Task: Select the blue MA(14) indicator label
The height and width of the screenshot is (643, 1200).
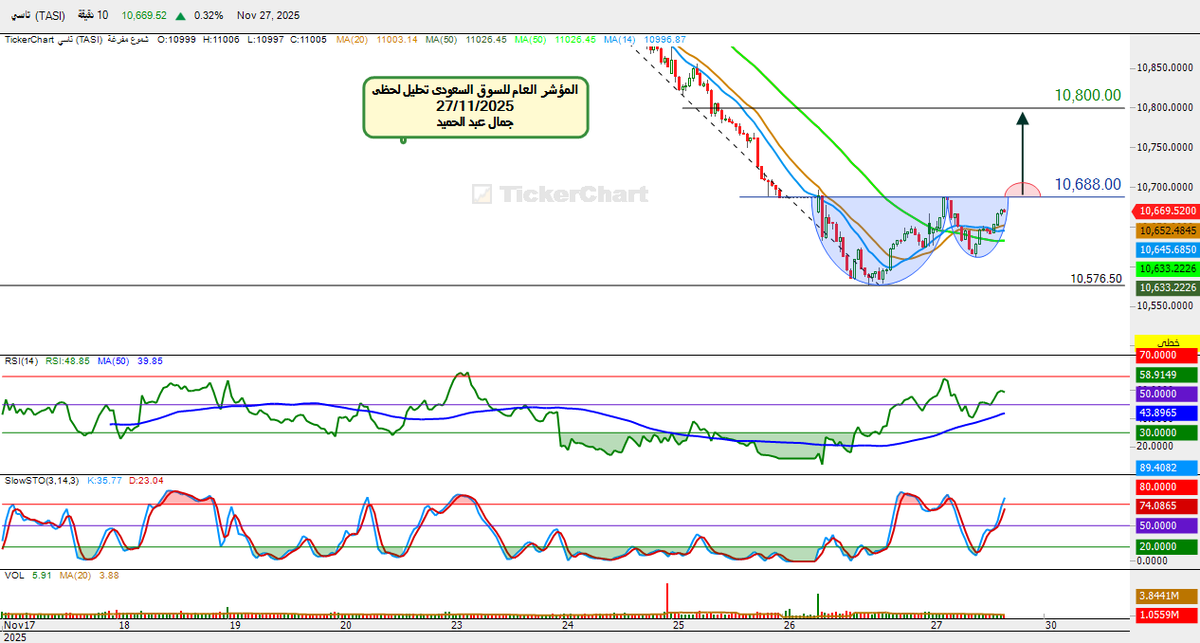Action: click(619, 40)
